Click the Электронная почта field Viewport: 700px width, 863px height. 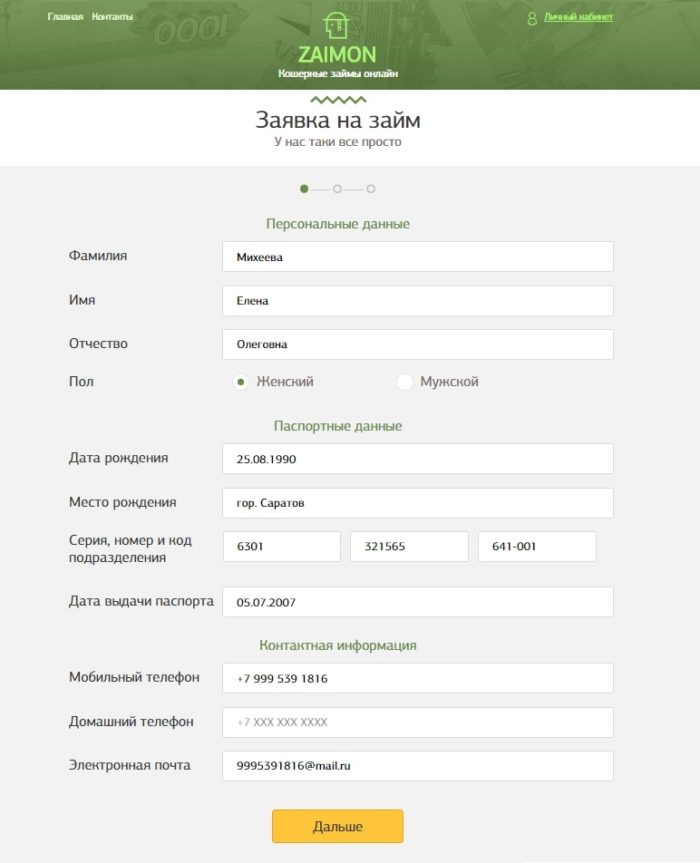pos(418,766)
